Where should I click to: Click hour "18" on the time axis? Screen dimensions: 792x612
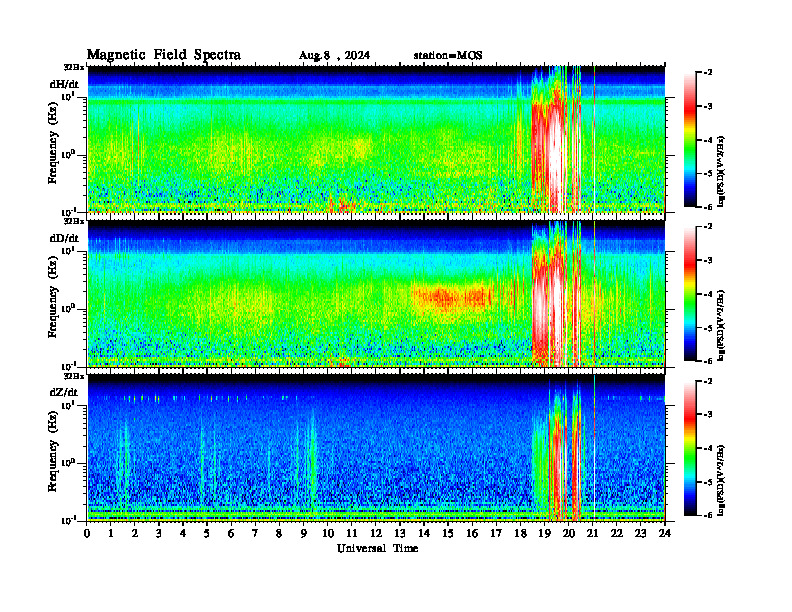point(520,533)
